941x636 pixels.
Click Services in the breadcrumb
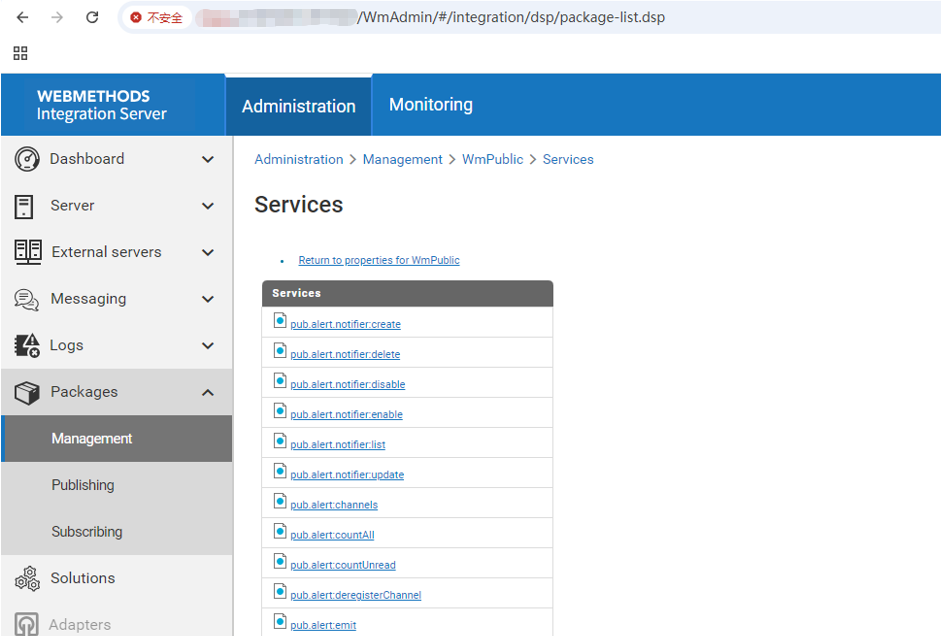click(x=568, y=160)
